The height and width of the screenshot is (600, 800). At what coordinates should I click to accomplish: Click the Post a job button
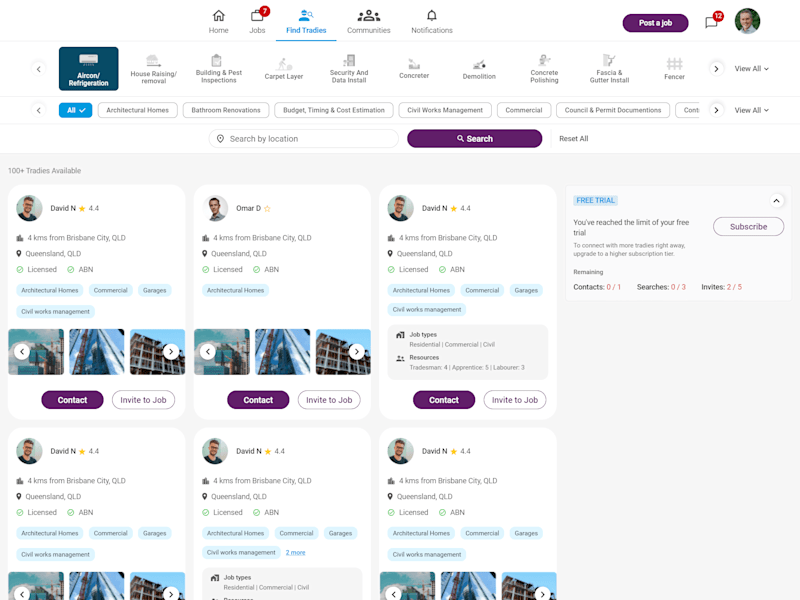pos(655,23)
